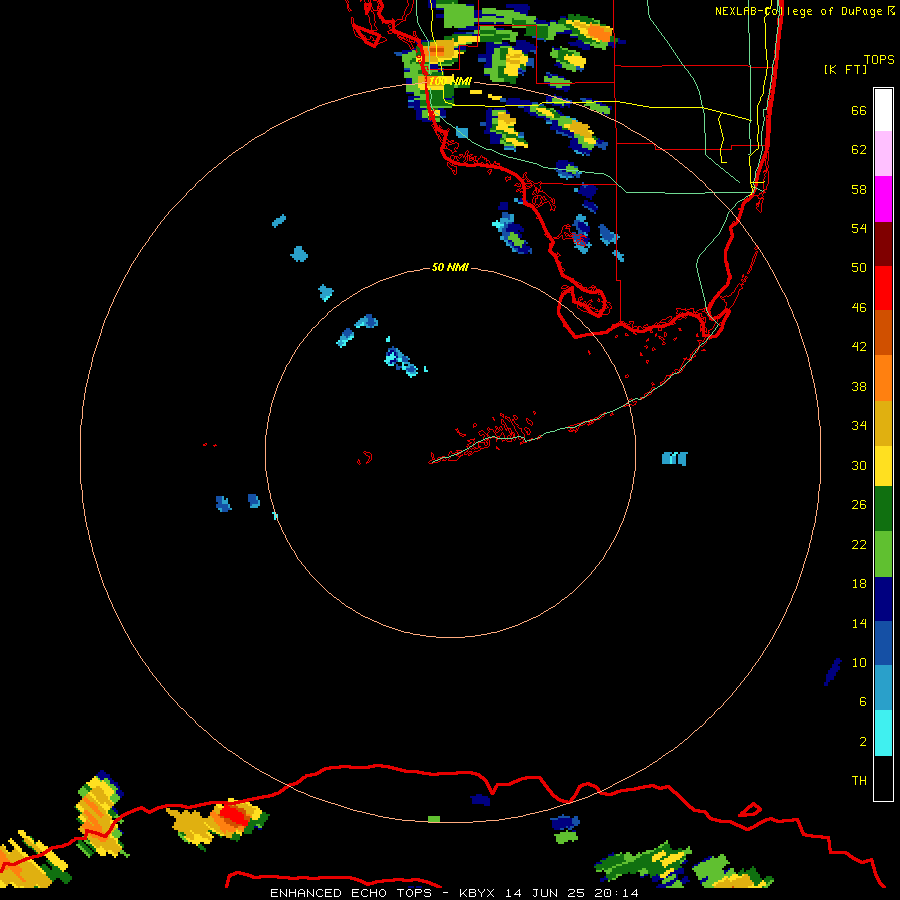
Task: Click the "18" legend value
Action: click(x=859, y=584)
